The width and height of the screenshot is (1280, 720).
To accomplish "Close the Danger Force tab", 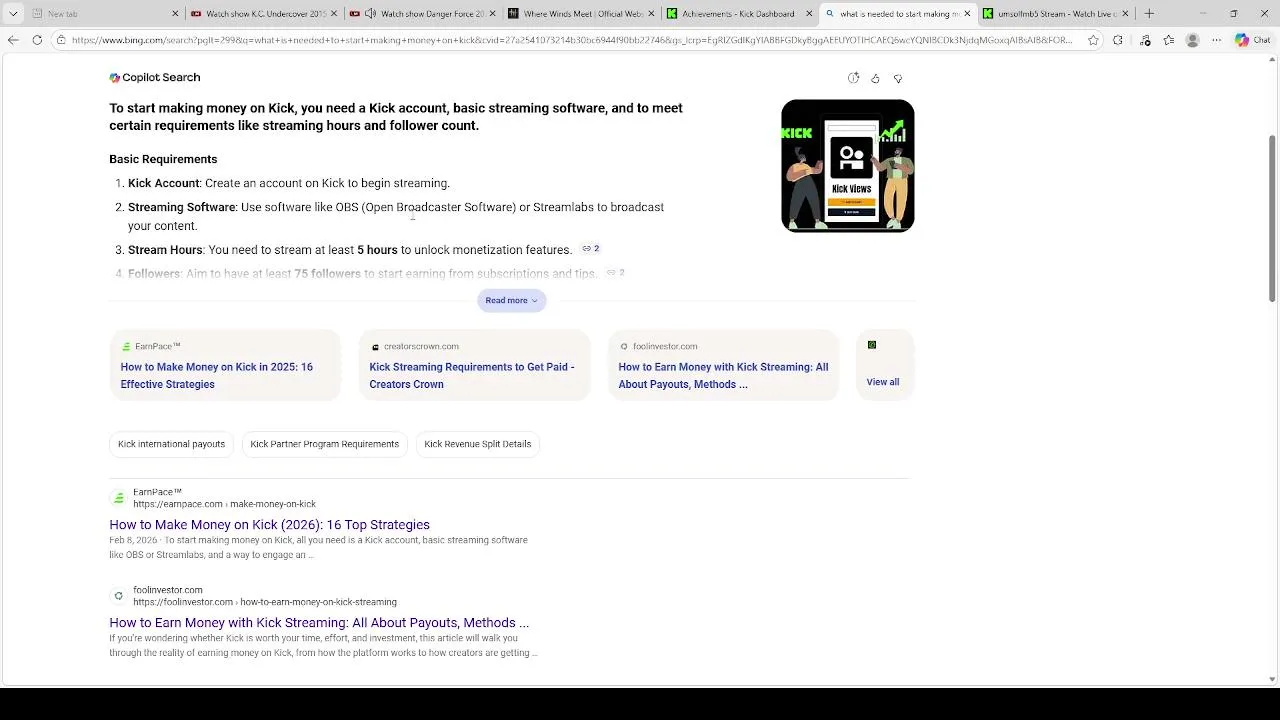I will pyautogui.click(x=492, y=14).
